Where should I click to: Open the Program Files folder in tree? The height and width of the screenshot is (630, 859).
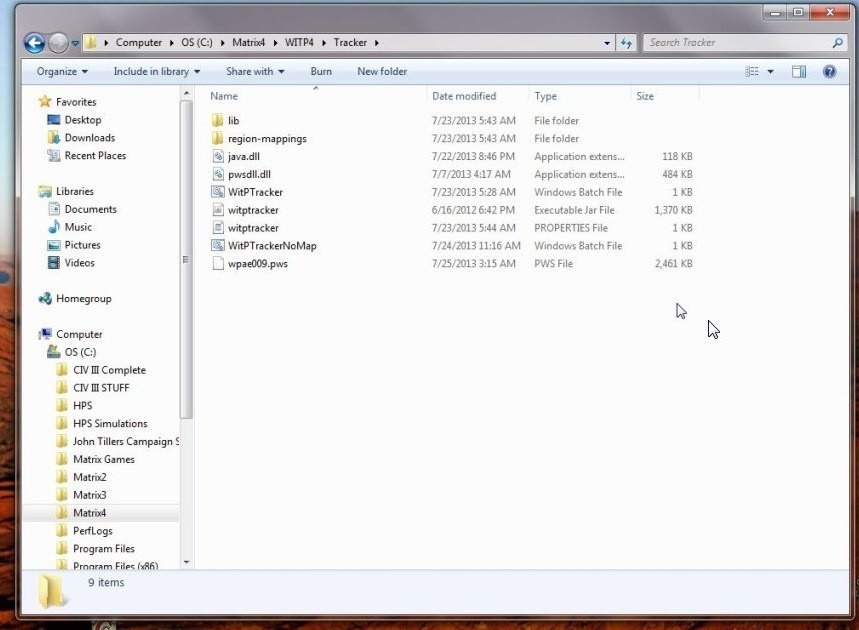[104, 549]
